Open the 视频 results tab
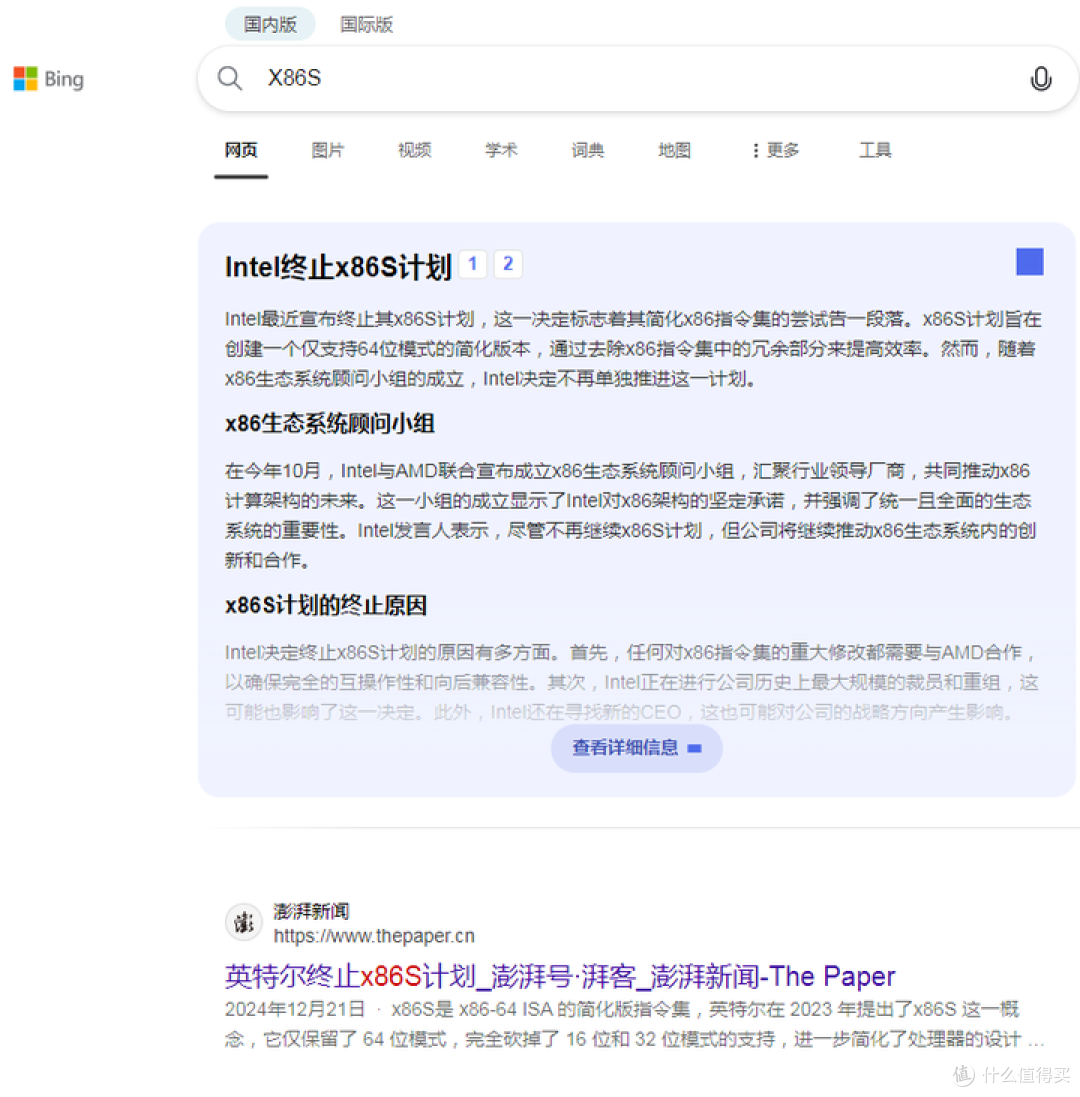 (415, 150)
